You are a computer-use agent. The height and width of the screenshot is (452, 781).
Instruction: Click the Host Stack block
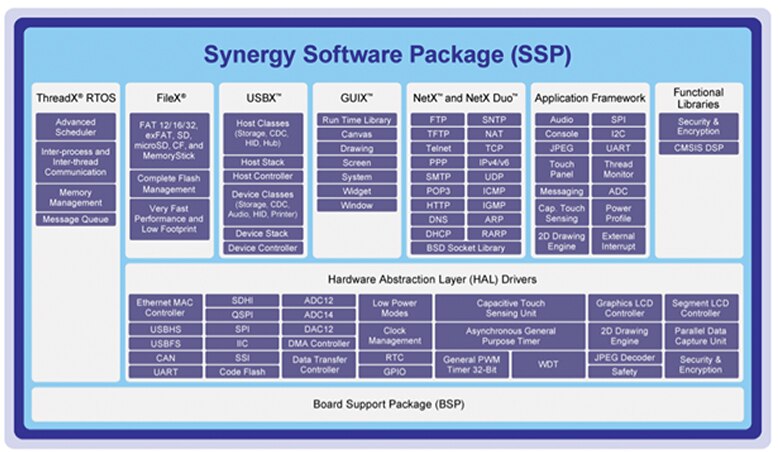tap(263, 162)
